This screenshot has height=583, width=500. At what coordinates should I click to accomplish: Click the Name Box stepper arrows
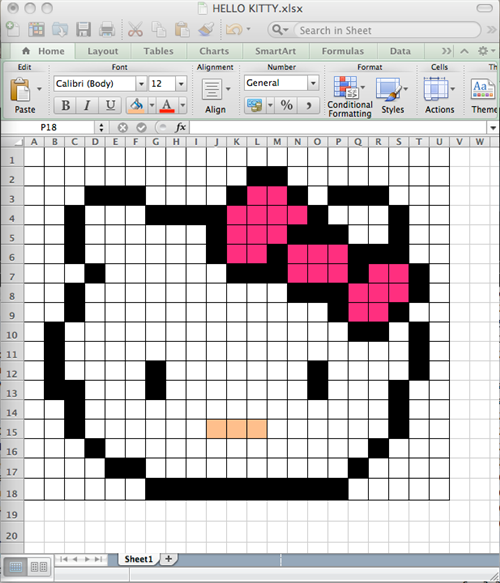click(x=101, y=128)
